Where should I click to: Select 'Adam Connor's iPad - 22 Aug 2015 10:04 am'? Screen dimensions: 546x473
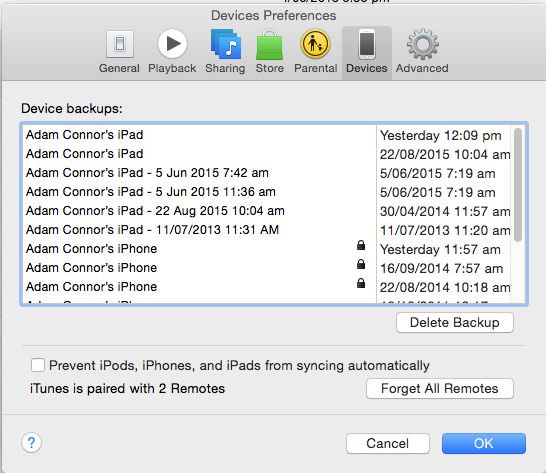267,211
